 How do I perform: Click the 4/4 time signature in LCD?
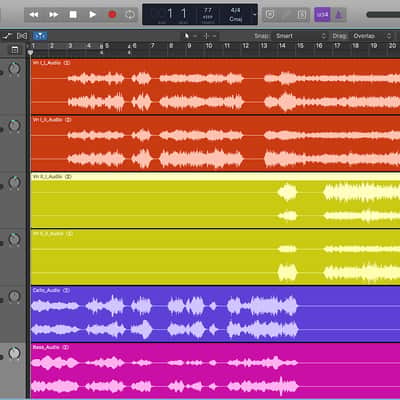235,10
